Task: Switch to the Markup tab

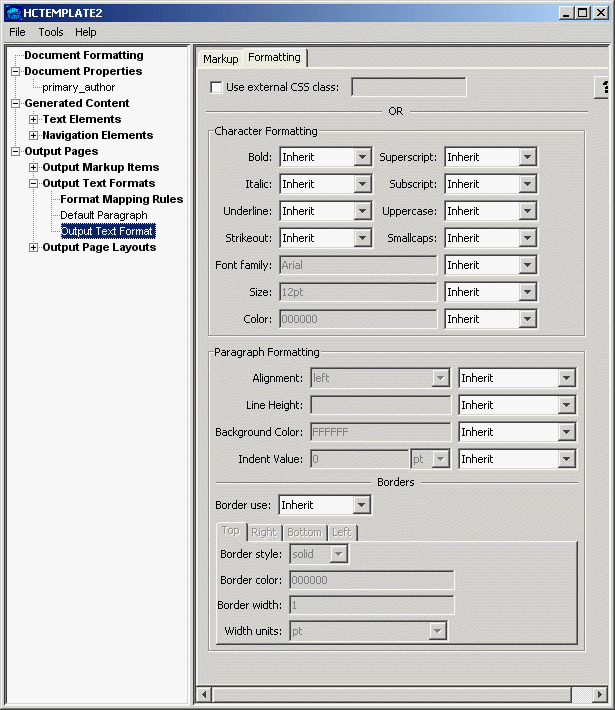Action: (x=220, y=59)
